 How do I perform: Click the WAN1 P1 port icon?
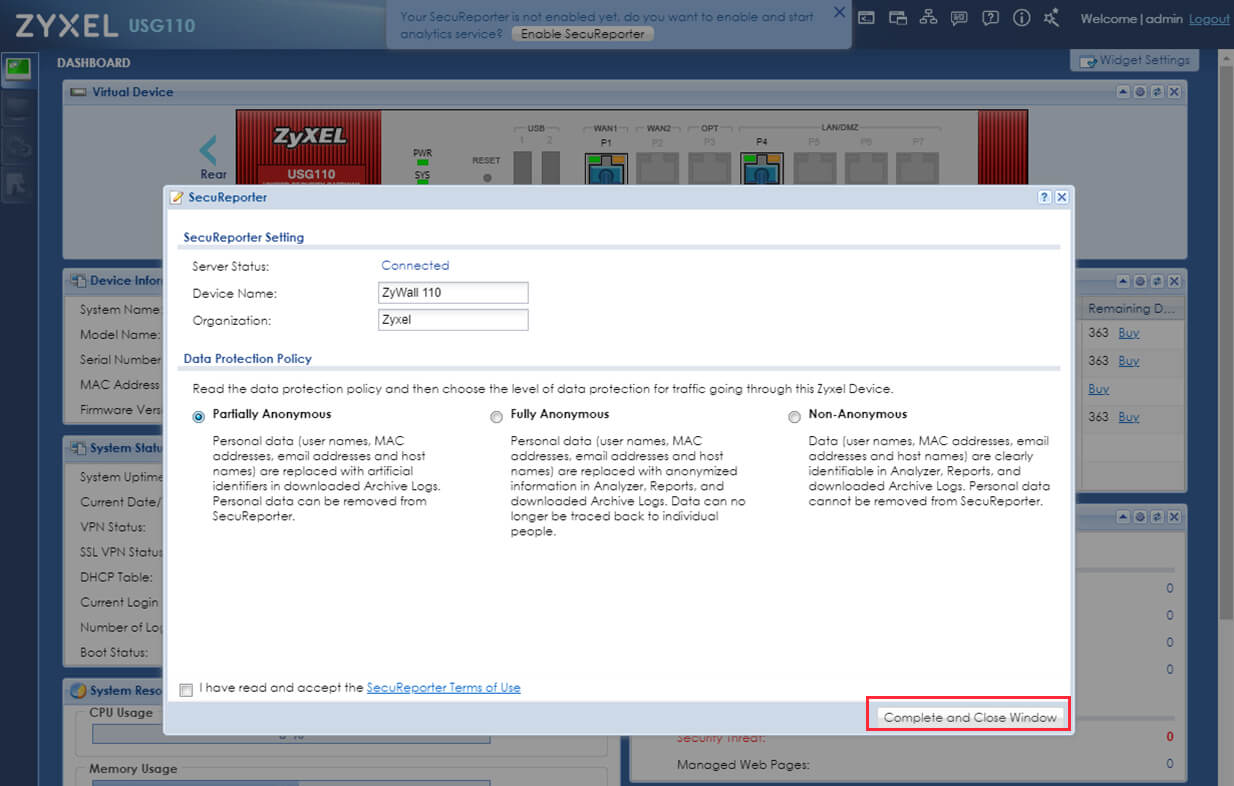tap(606, 168)
